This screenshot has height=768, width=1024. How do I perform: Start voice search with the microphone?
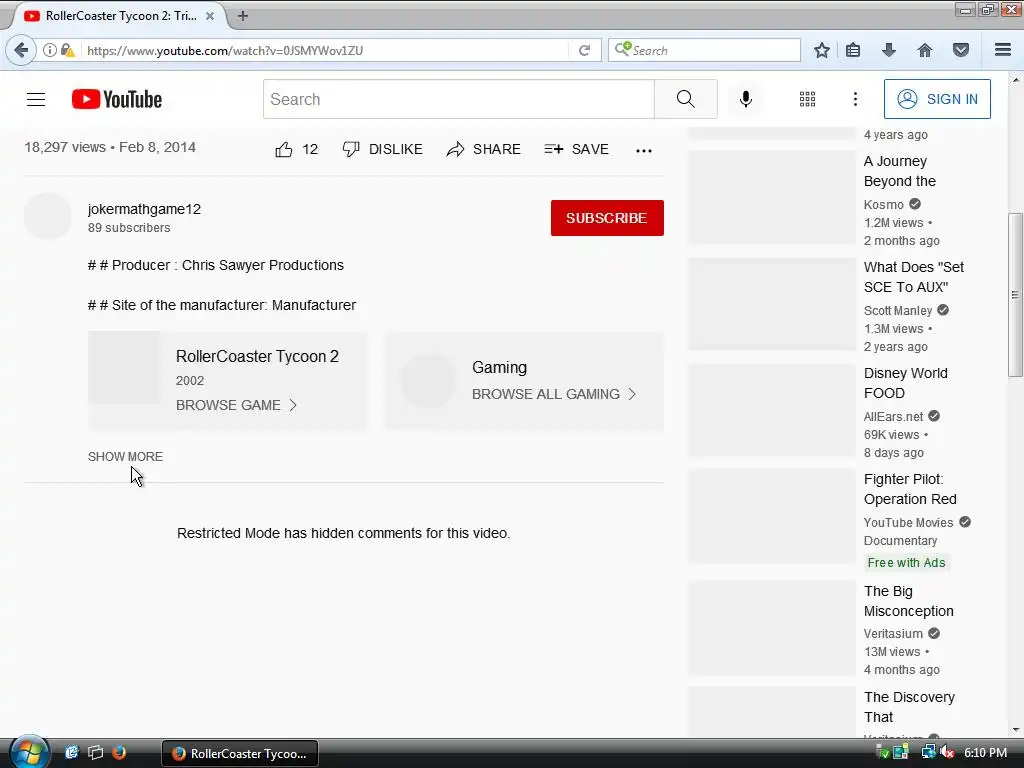click(x=746, y=99)
